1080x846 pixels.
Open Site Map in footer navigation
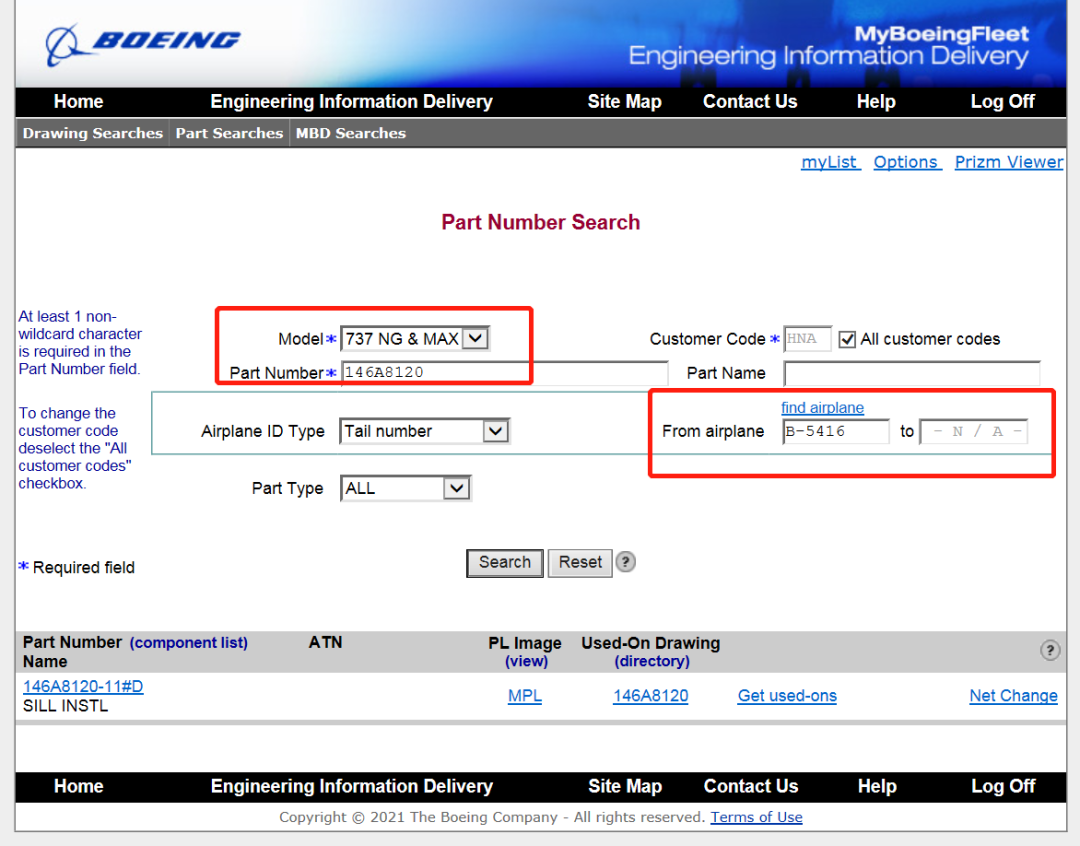625,786
